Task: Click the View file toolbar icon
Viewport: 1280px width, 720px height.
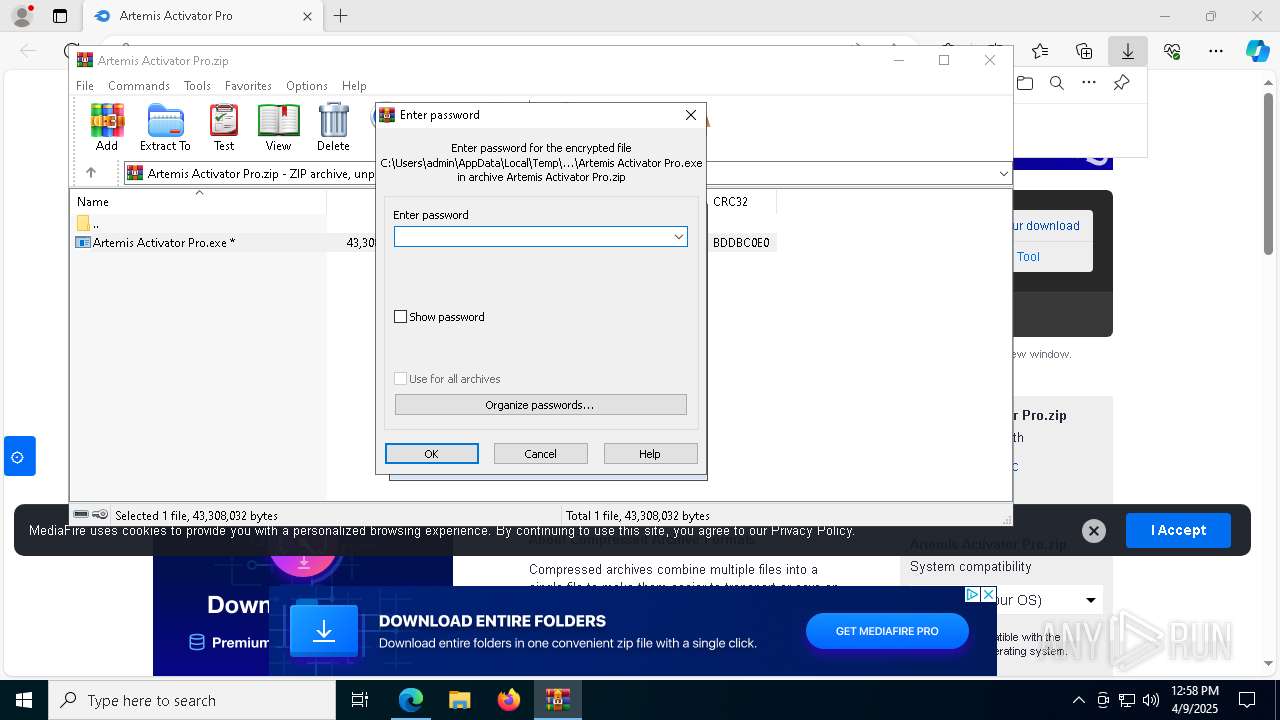Action: 278,127
